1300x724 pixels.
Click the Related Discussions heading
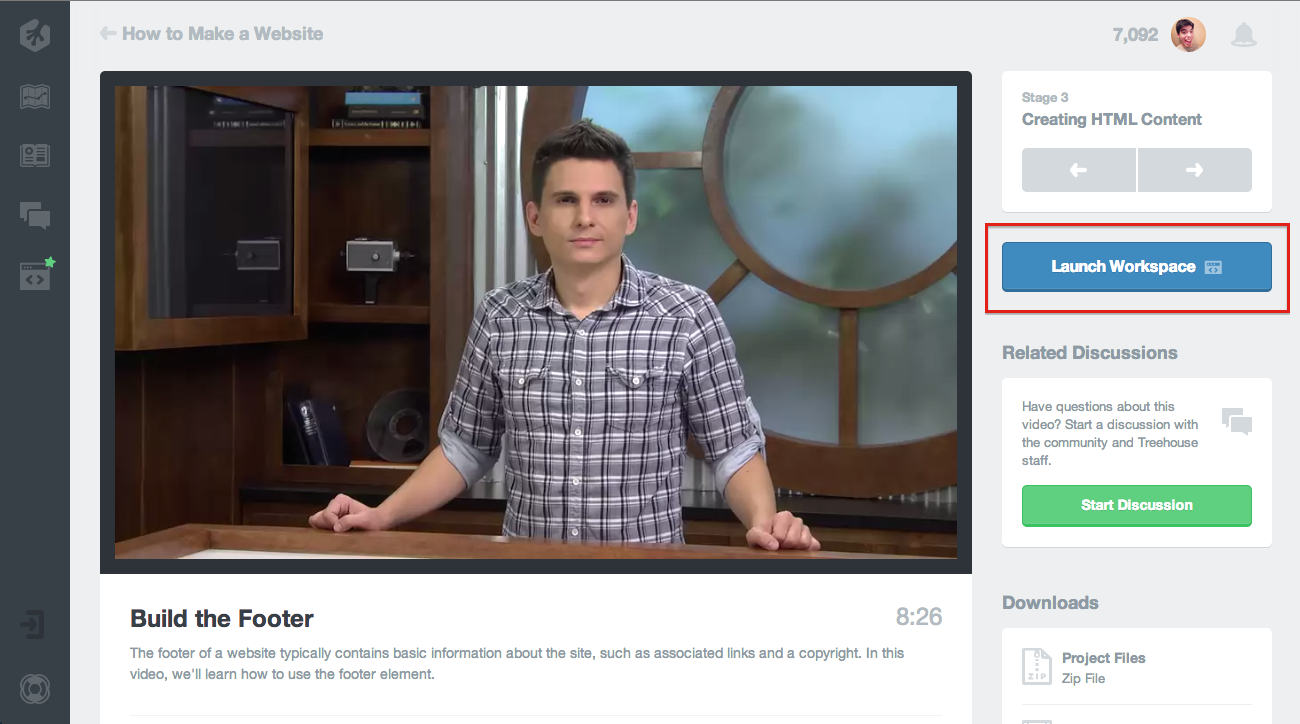click(1090, 353)
